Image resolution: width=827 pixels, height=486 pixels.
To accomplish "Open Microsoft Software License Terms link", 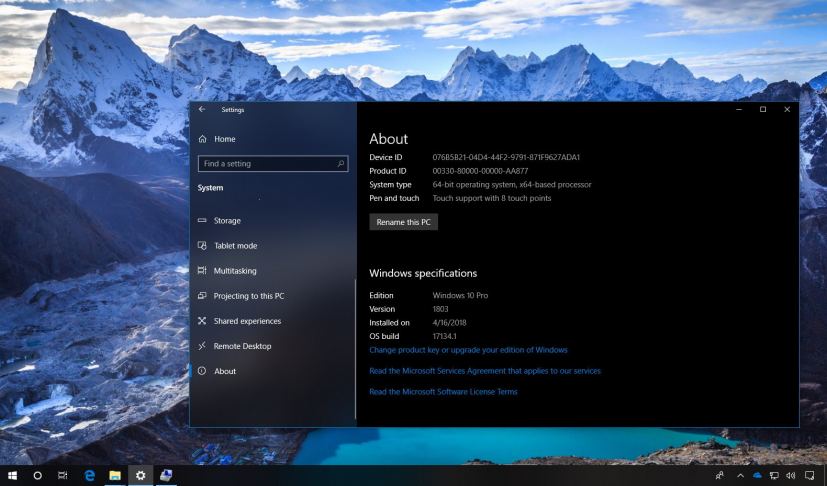I will 443,392.
